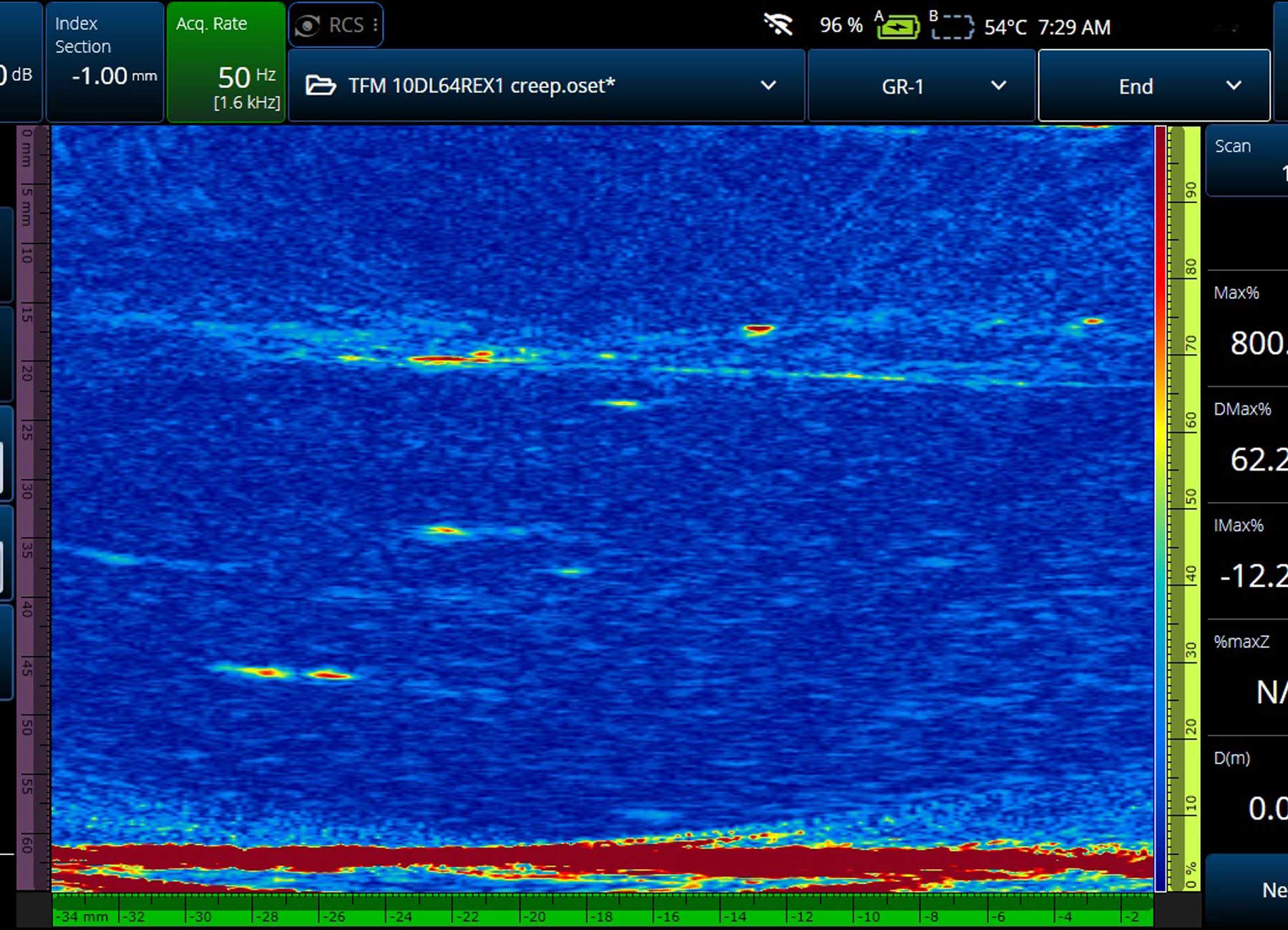This screenshot has width=1288, height=930.
Task: Expand the TFM 10DL64REX1 creep.oset file dropdown
Action: coord(769,86)
